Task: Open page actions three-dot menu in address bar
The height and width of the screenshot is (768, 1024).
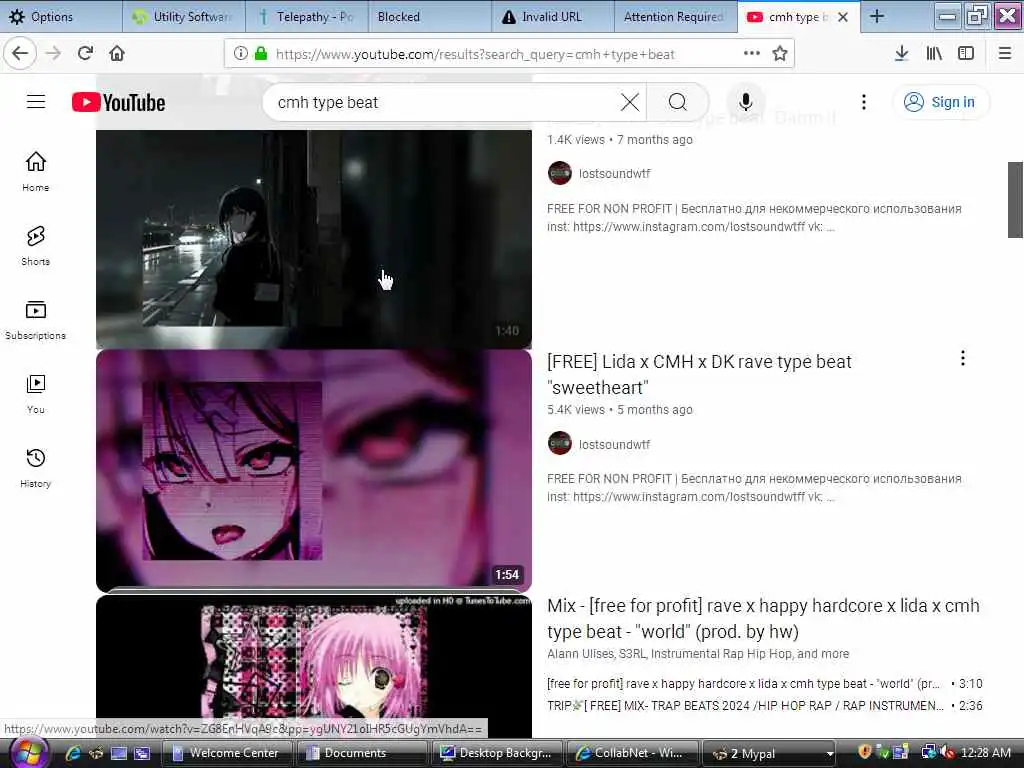Action: (x=752, y=54)
